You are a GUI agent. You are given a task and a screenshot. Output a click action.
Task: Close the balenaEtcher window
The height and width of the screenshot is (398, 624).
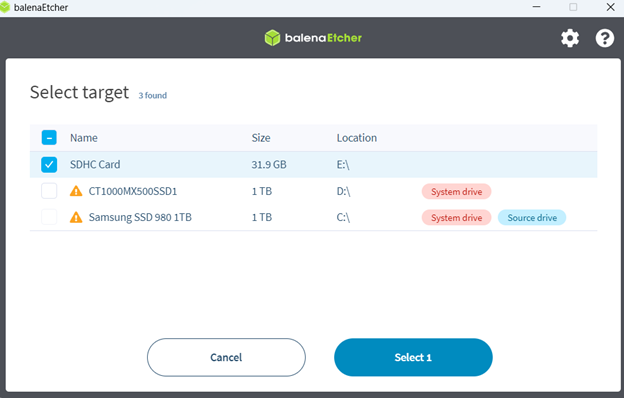coord(610,7)
